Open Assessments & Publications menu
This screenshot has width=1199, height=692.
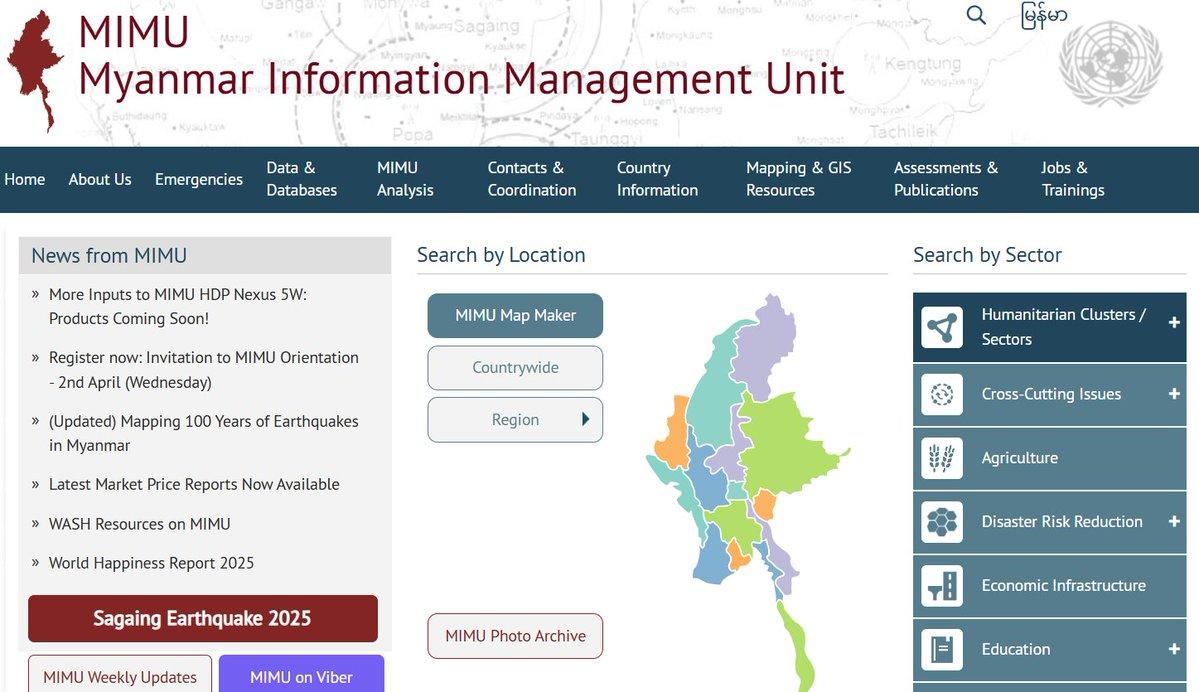(946, 179)
